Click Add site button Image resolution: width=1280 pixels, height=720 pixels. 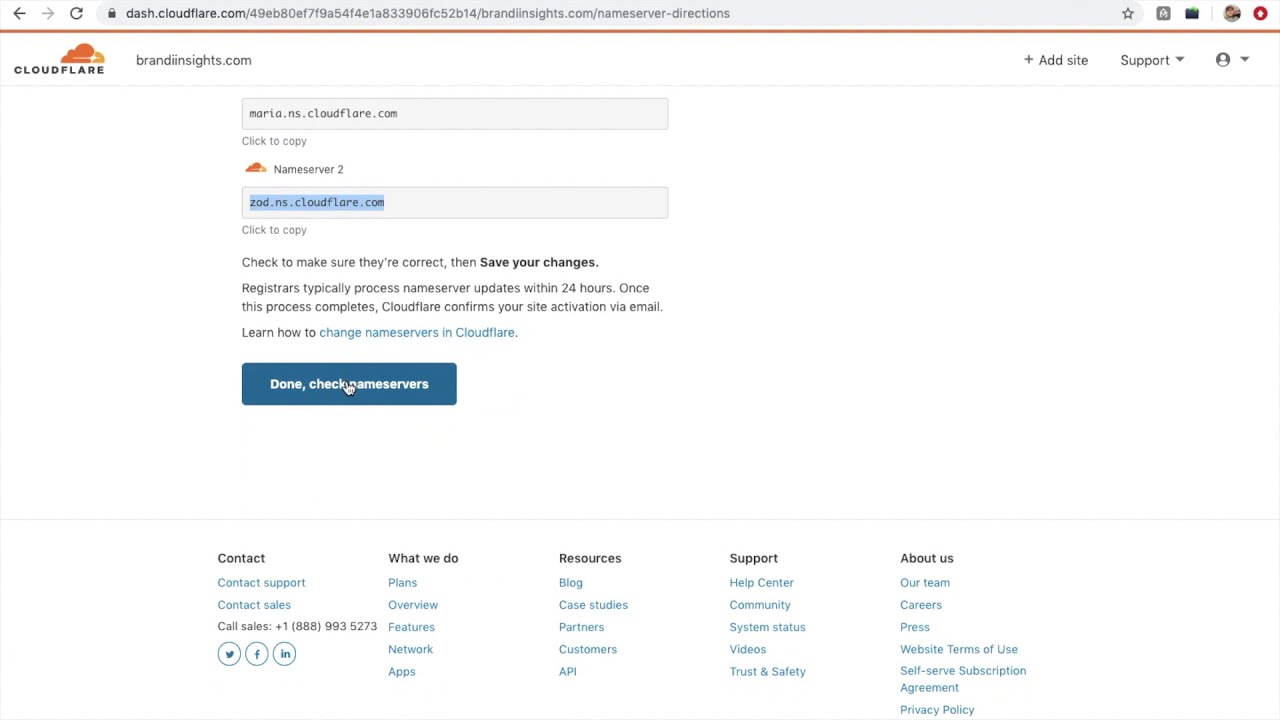tap(1055, 60)
